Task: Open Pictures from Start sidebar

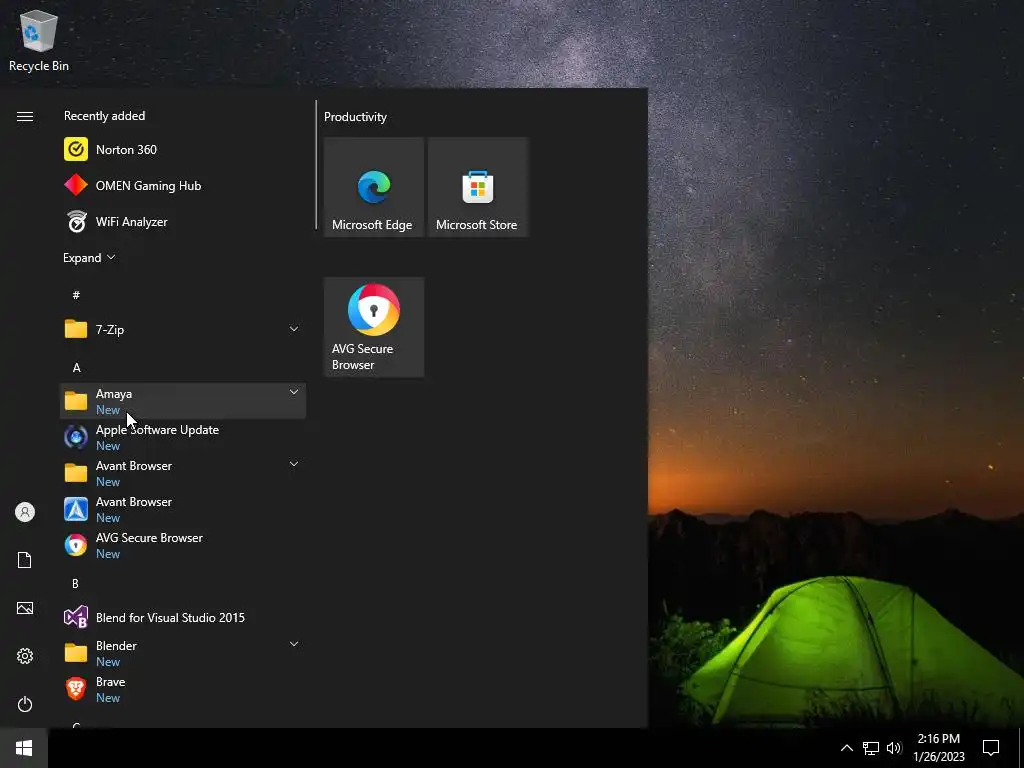Action: pos(25,608)
